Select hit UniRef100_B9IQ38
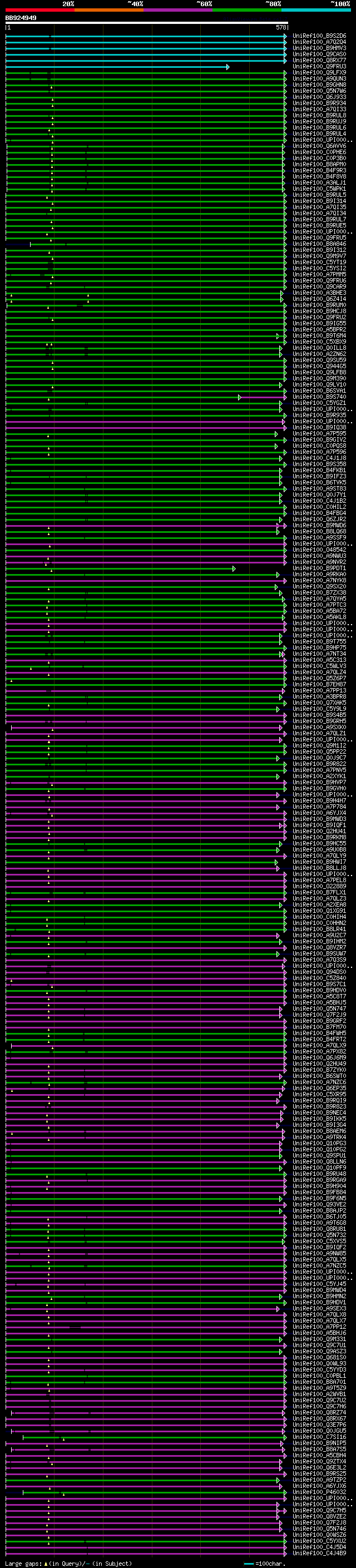The image size is (356, 1568). 319,427
